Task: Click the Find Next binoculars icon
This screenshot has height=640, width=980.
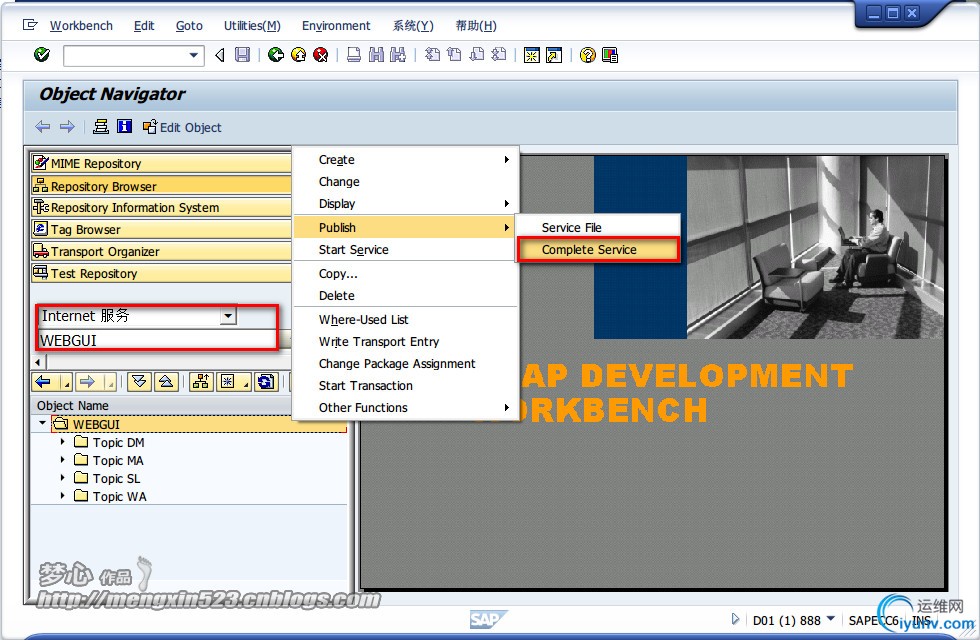Action: point(398,55)
